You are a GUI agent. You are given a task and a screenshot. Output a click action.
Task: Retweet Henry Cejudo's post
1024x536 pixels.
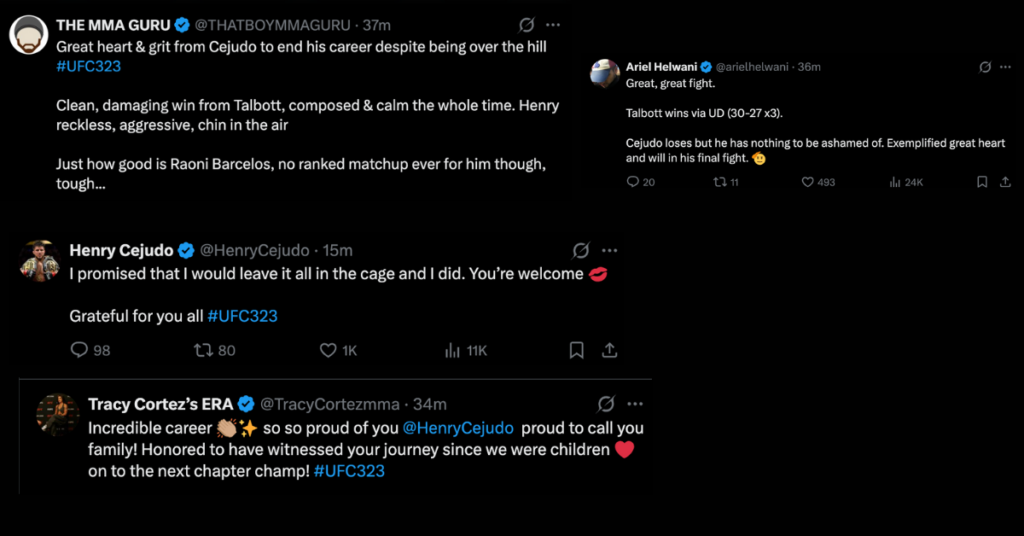[204, 350]
